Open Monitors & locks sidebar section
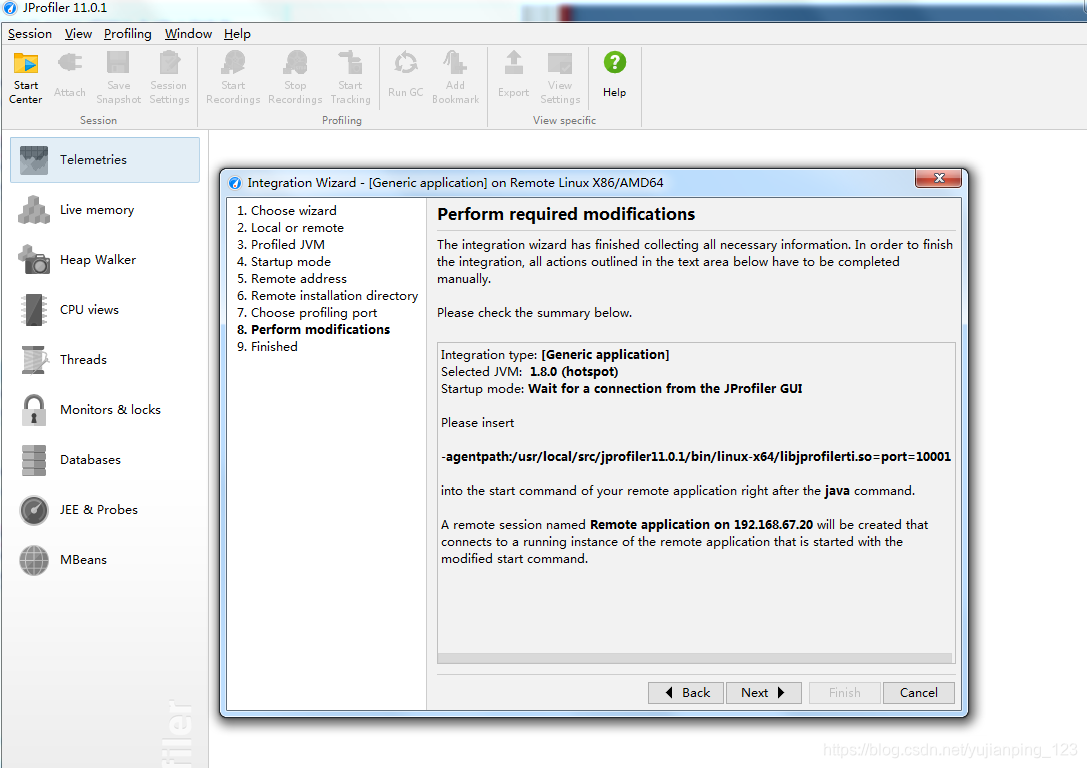 tap(105, 409)
